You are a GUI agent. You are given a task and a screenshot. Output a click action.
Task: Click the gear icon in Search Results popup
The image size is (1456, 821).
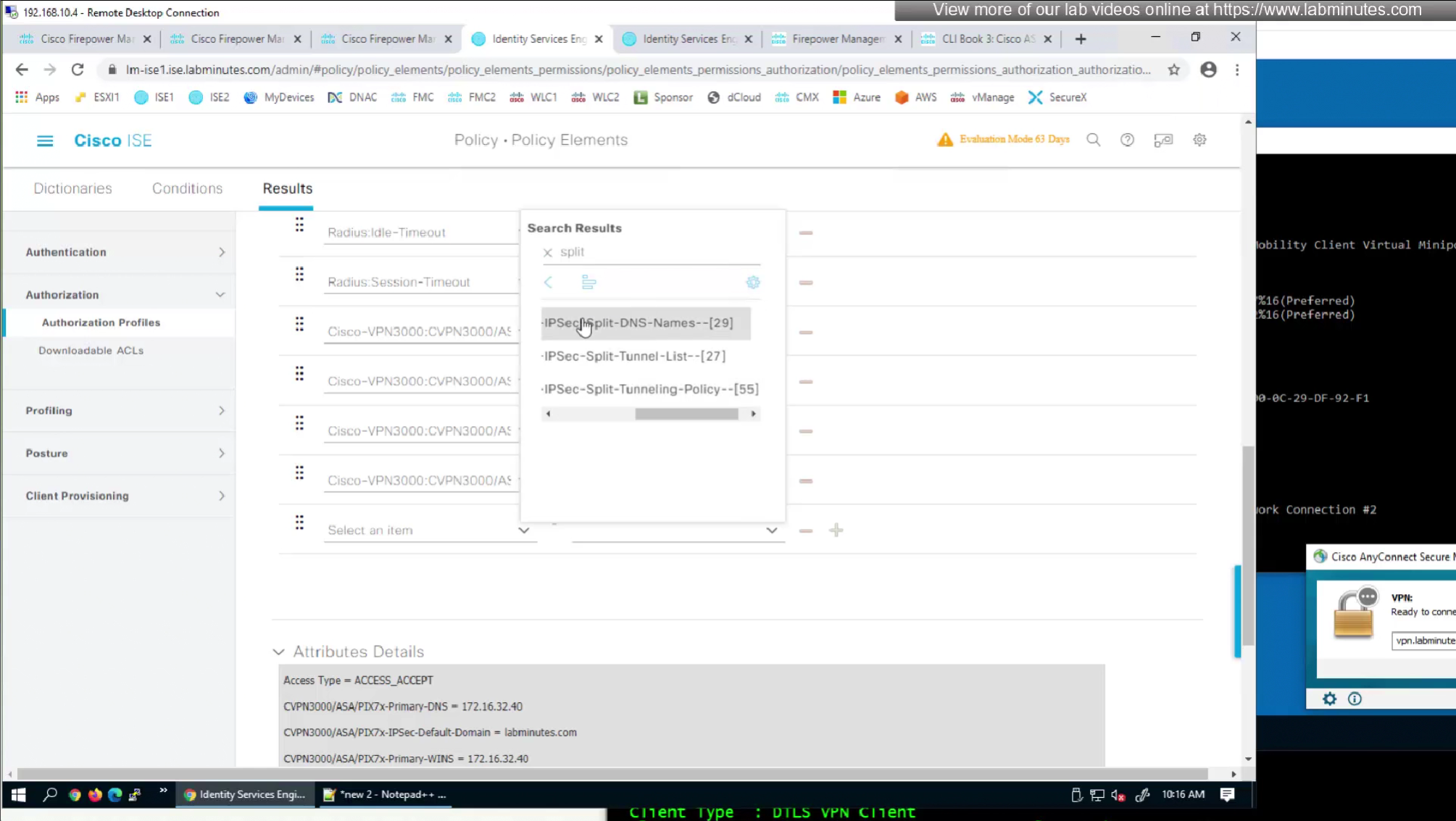[x=753, y=283]
